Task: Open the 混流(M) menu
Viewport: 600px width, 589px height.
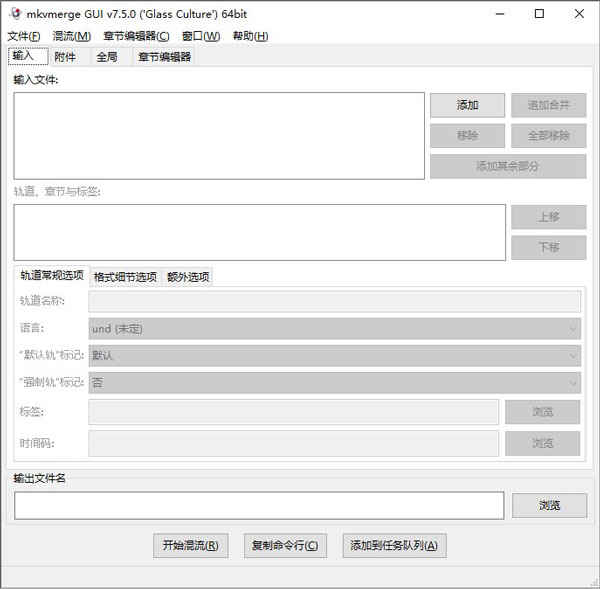Action: tap(72, 36)
